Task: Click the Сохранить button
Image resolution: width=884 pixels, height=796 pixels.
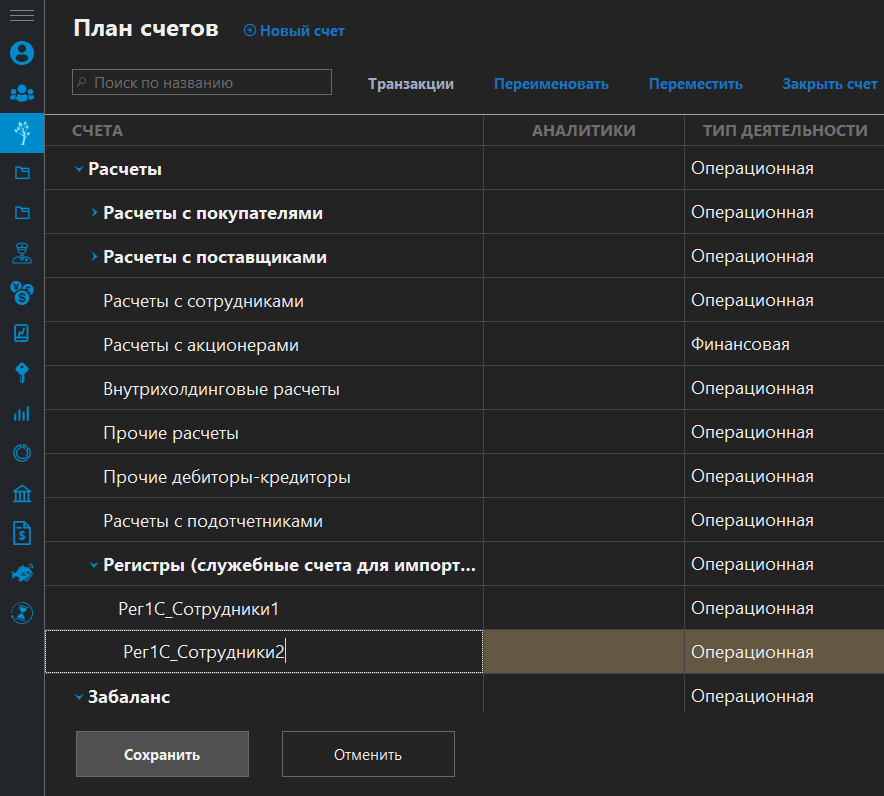Action: click(x=162, y=755)
